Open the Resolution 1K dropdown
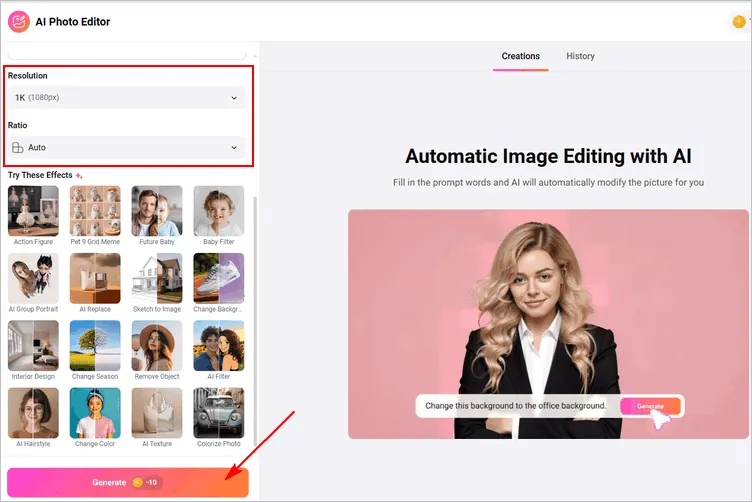The image size is (752, 502). point(126,97)
